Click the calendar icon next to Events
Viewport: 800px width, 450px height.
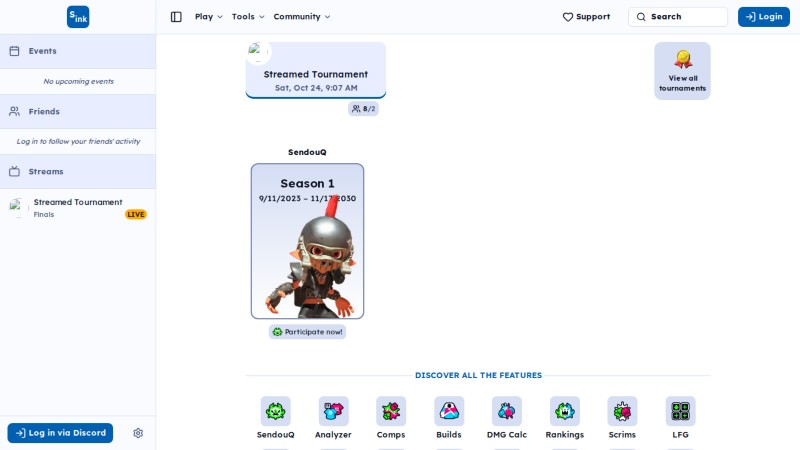coord(14,51)
